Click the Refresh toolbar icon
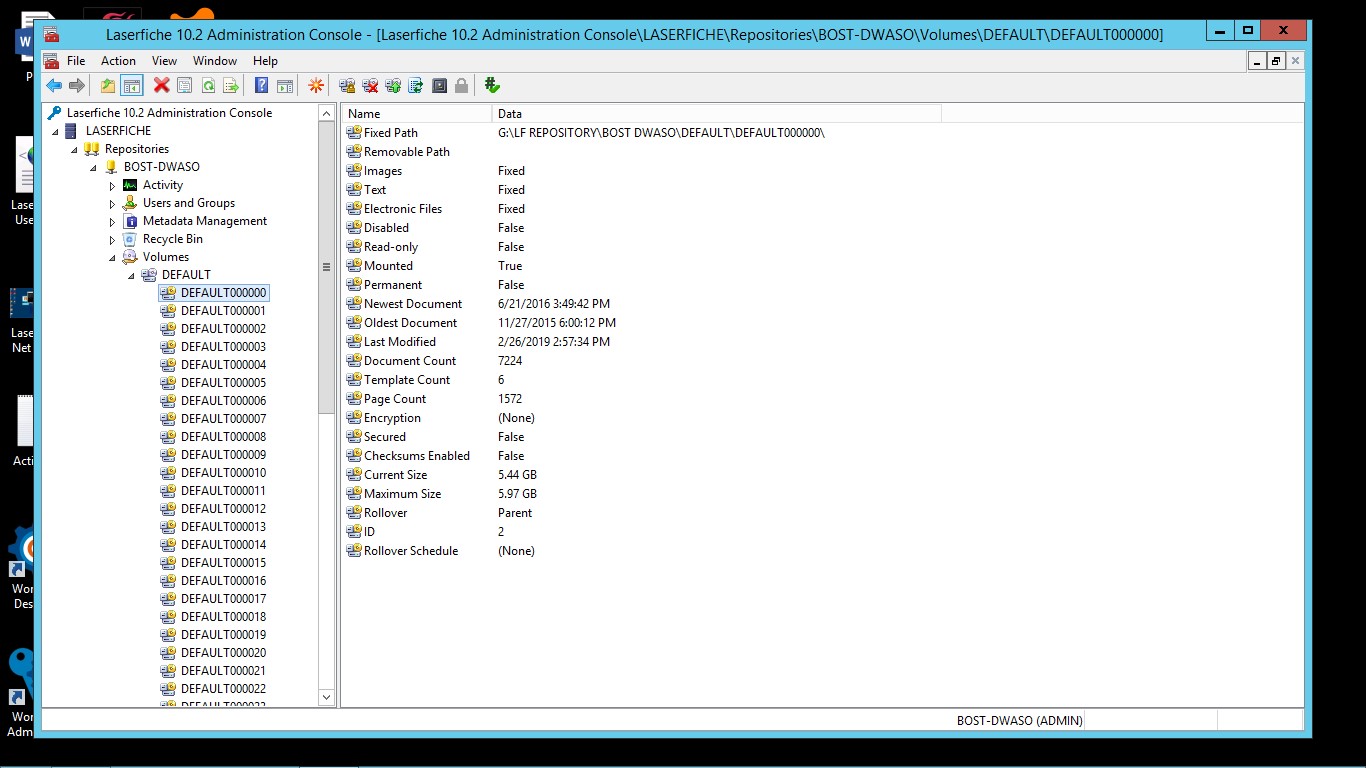1366x768 pixels. [x=208, y=86]
